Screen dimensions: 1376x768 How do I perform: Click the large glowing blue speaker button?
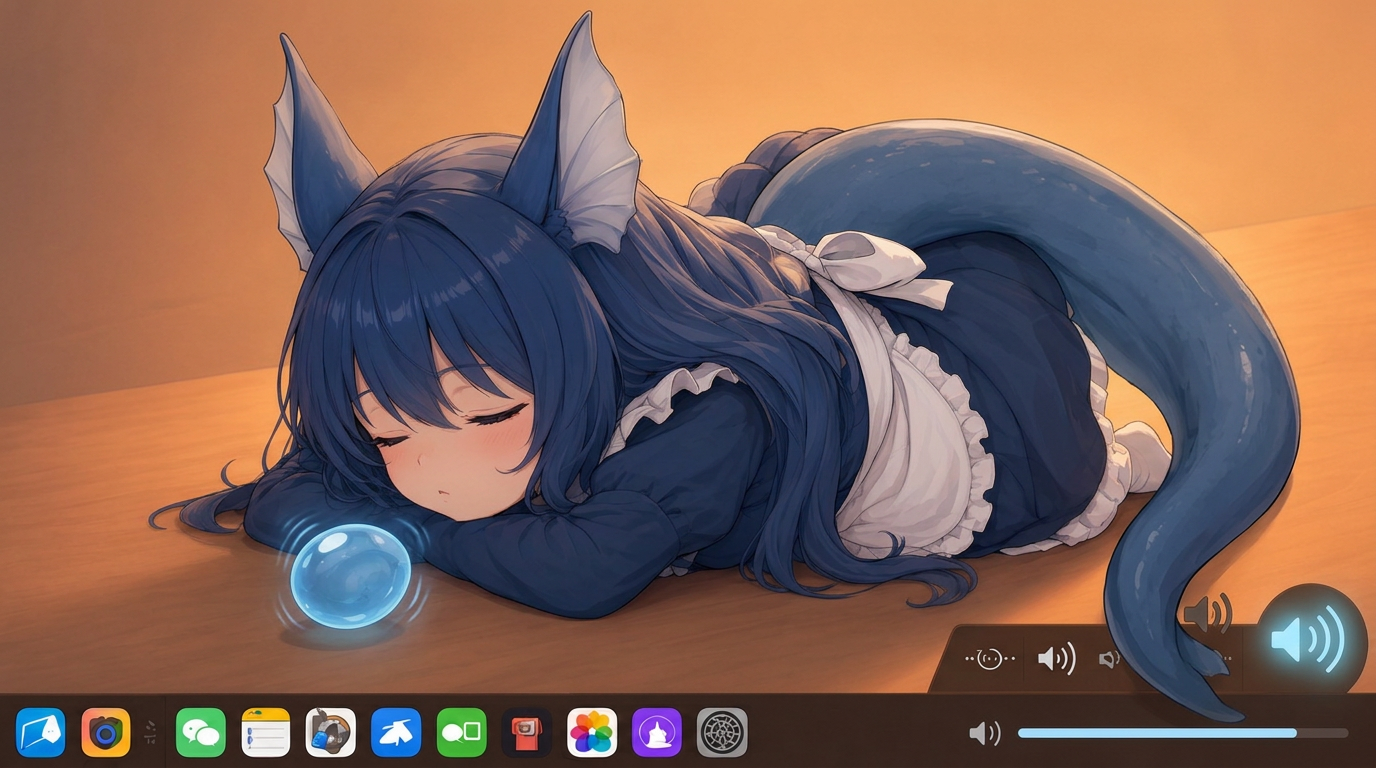point(1311,638)
